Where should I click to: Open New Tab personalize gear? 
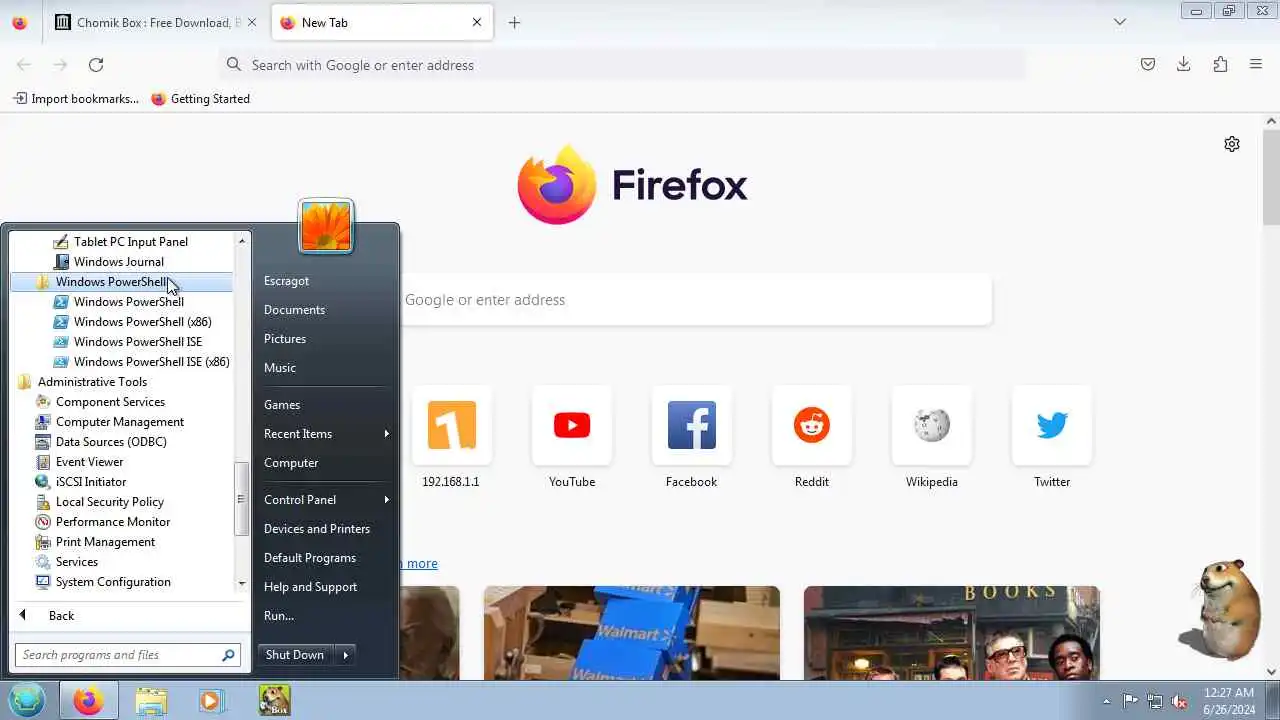point(1232,144)
